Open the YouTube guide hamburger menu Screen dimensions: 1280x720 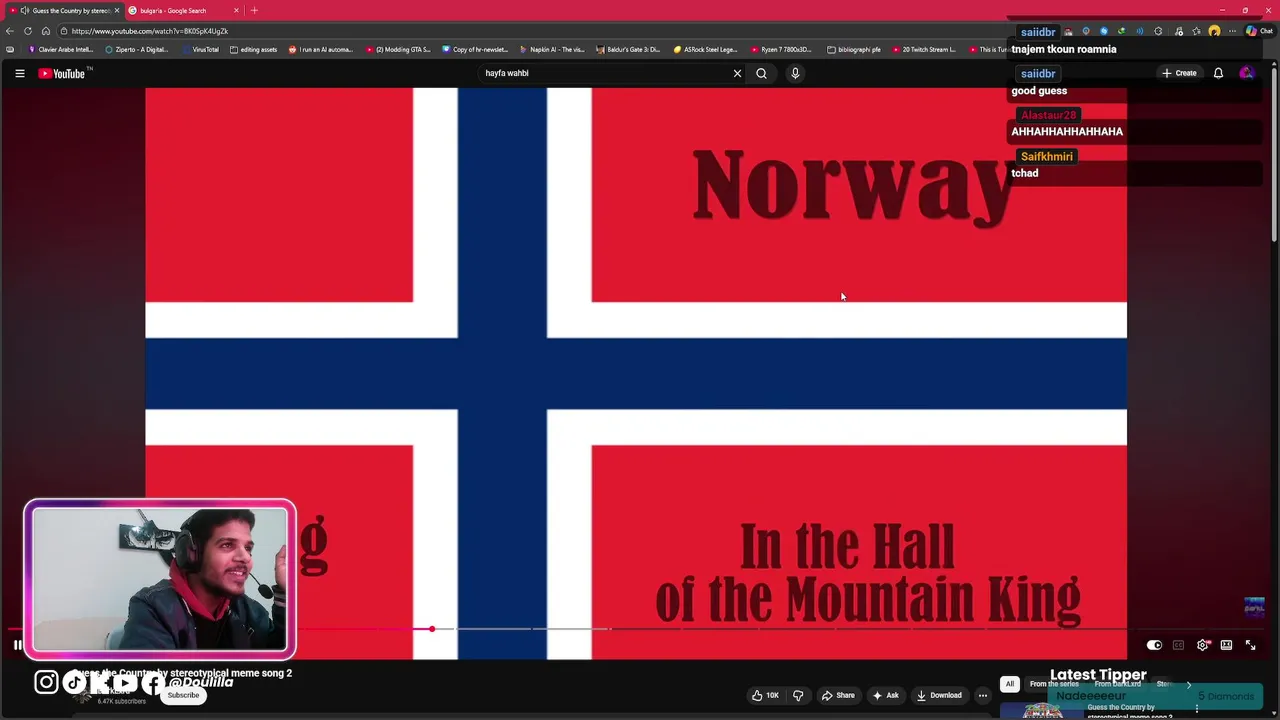coord(19,73)
